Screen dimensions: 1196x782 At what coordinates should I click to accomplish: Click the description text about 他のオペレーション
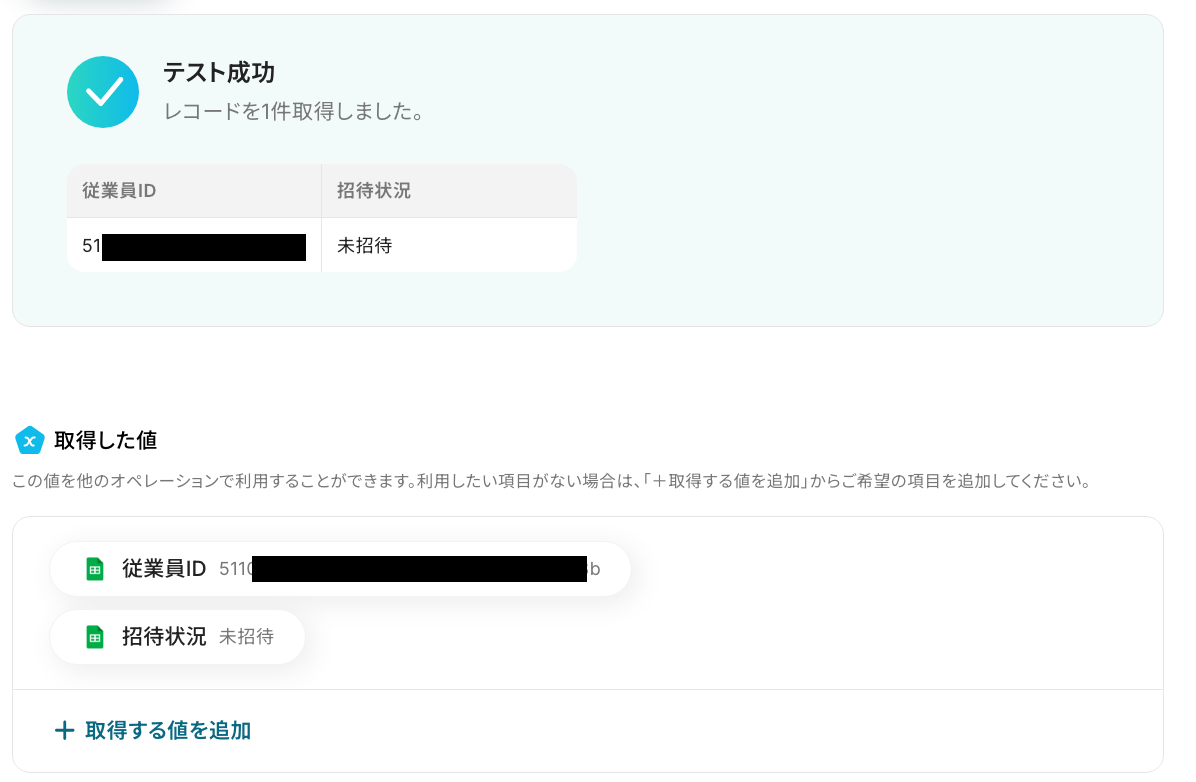click(552, 481)
